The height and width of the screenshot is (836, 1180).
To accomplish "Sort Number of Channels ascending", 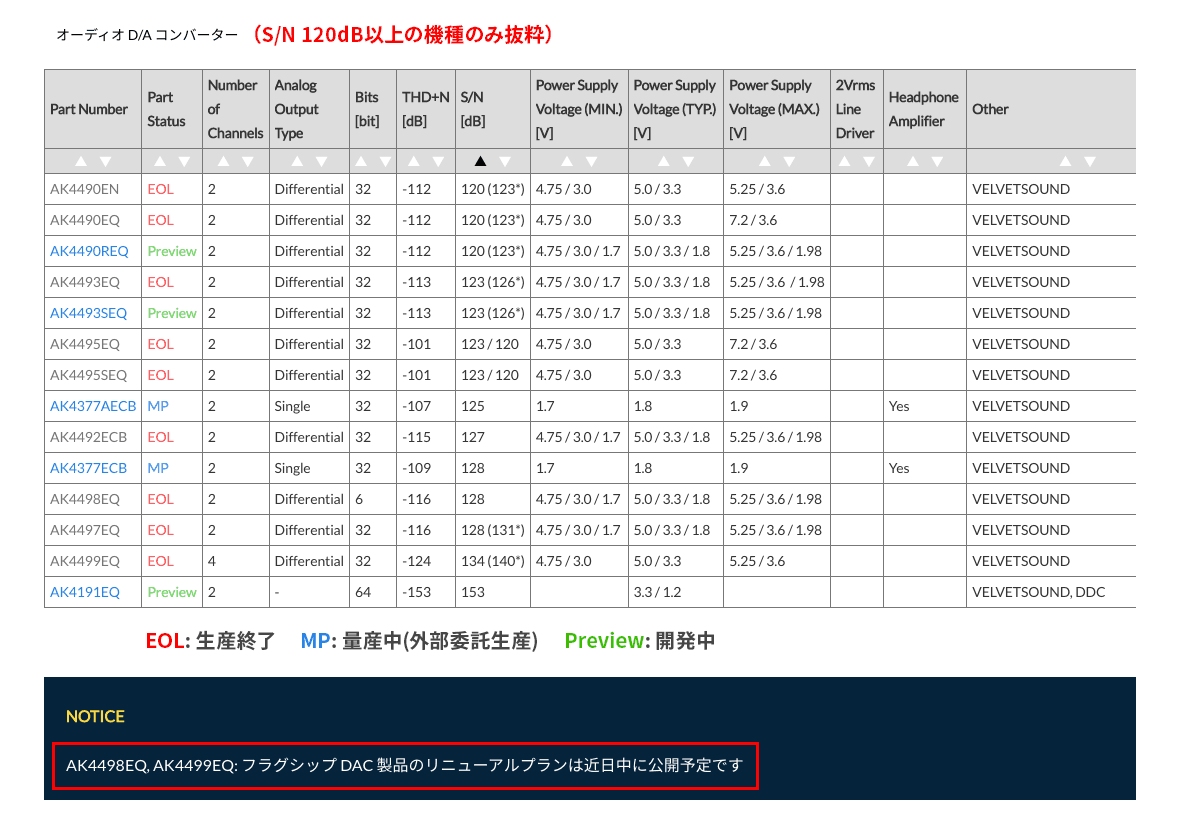I will pos(223,161).
